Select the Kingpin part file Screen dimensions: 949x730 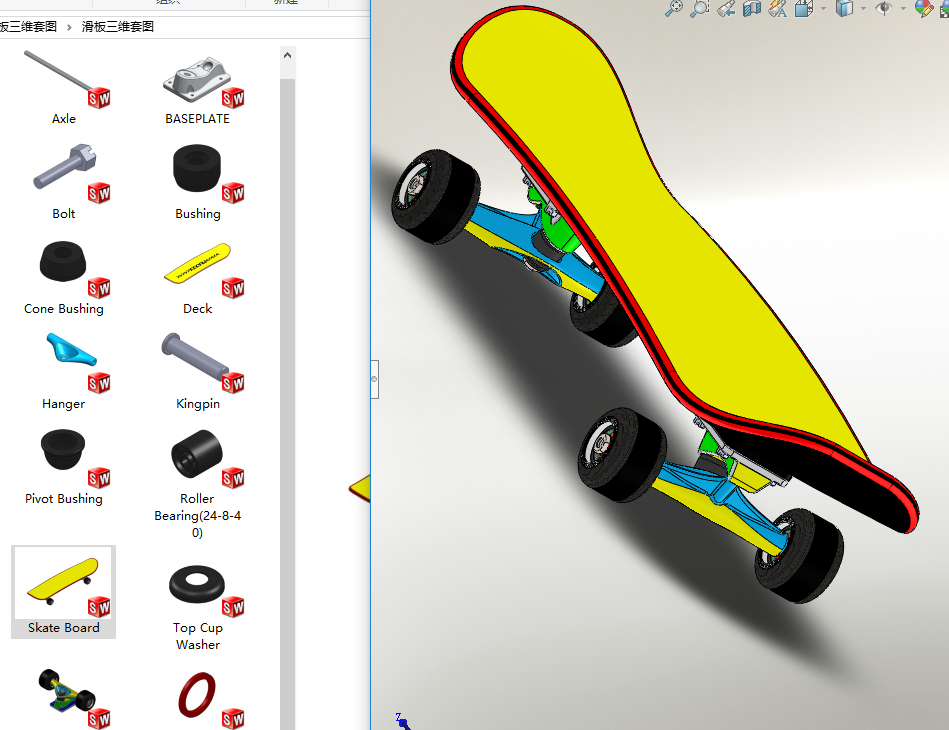click(197, 372)
